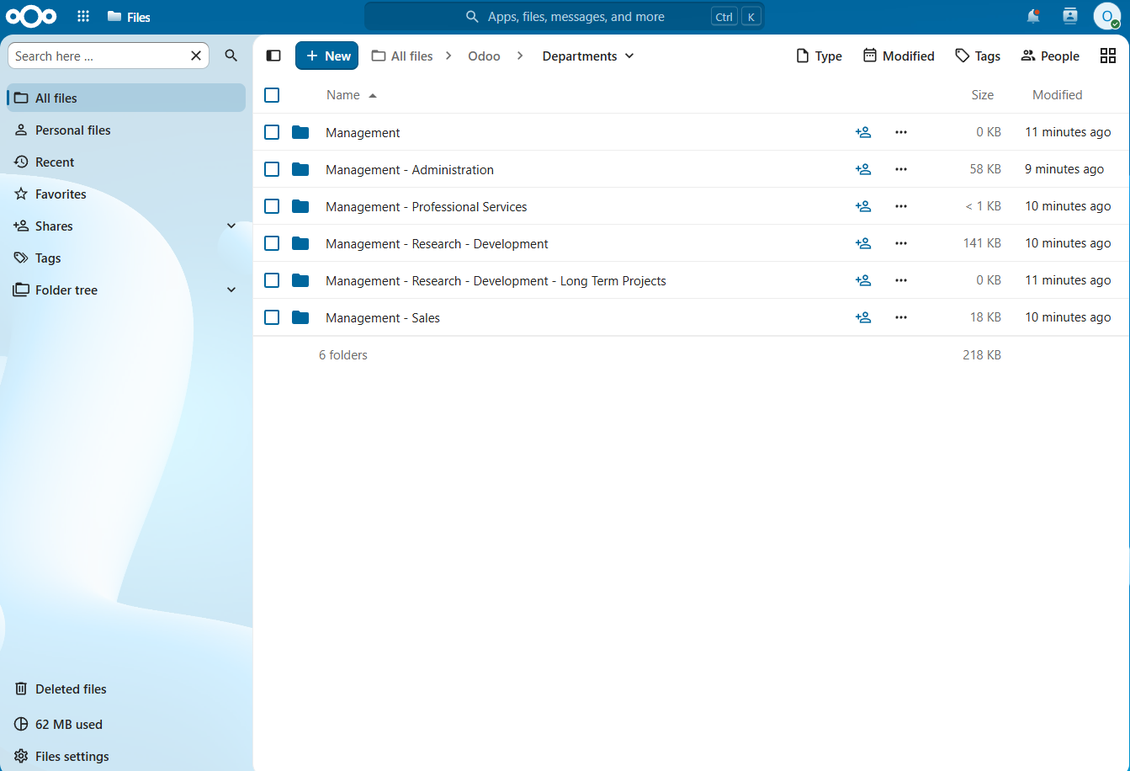1130x771 pixels.
Task: Open actions menu for Management - Research - Development
Action: 901,244
